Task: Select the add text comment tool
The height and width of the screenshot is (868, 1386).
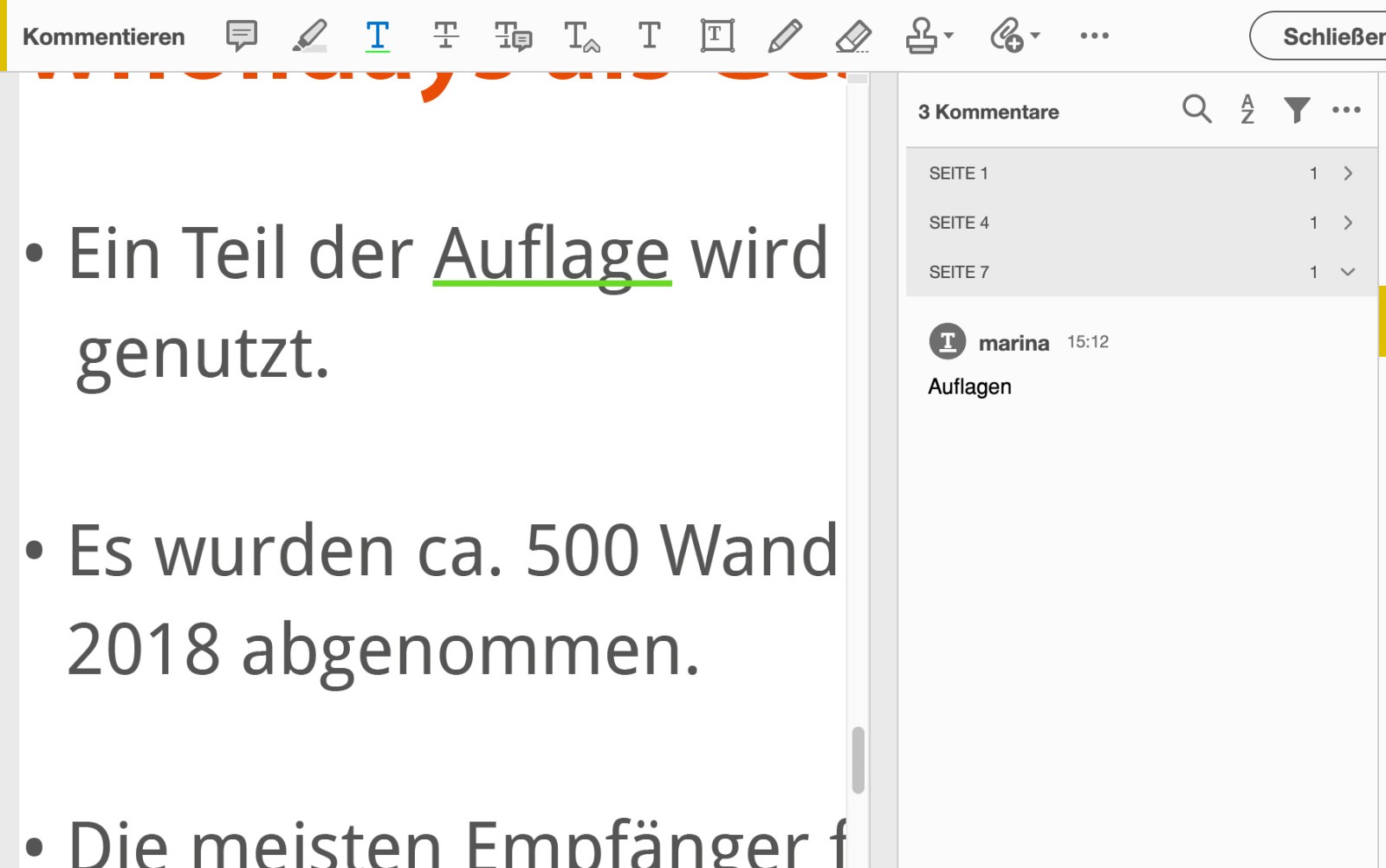Action: point(648,36)
